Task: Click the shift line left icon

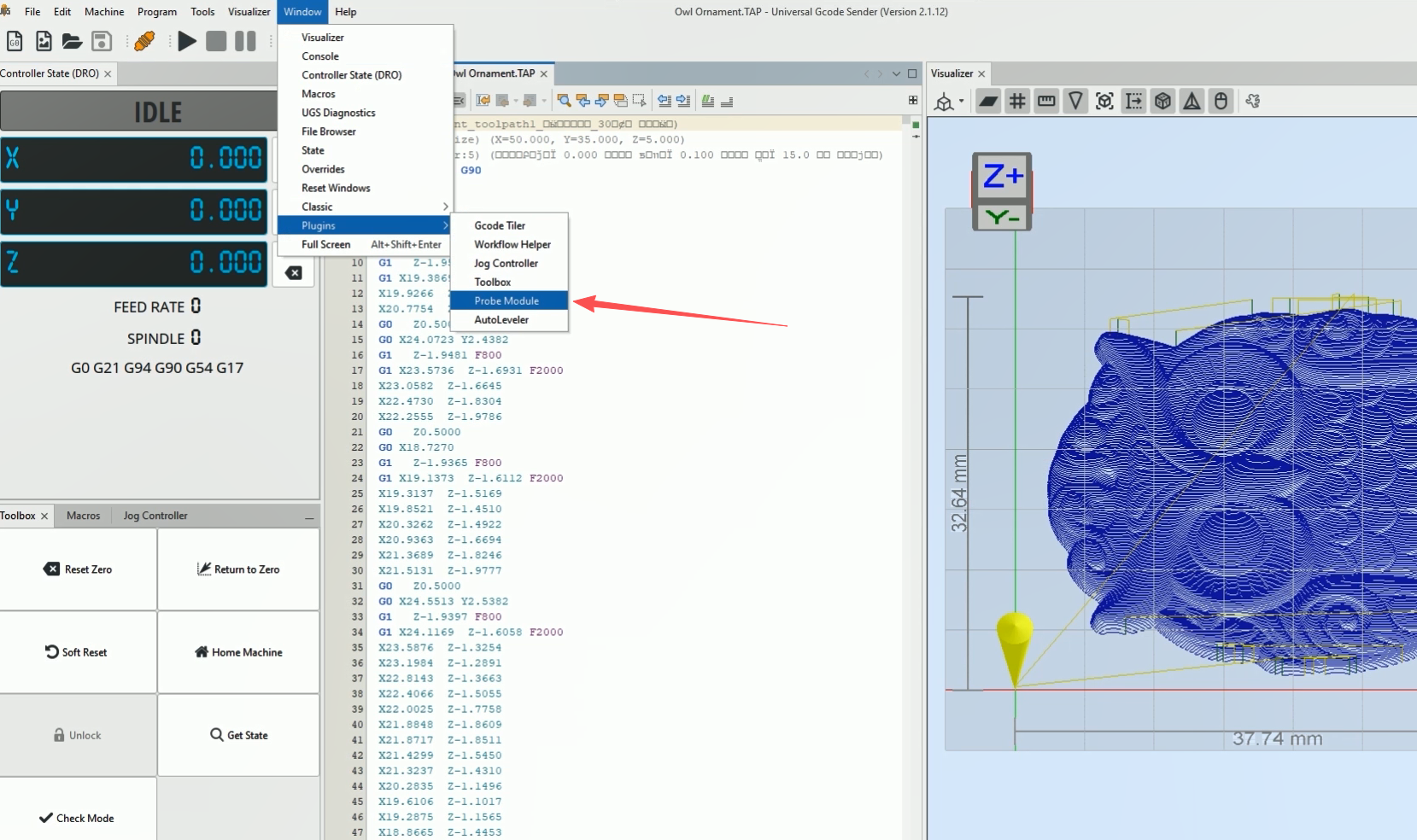Action: (x=665, y=101)
